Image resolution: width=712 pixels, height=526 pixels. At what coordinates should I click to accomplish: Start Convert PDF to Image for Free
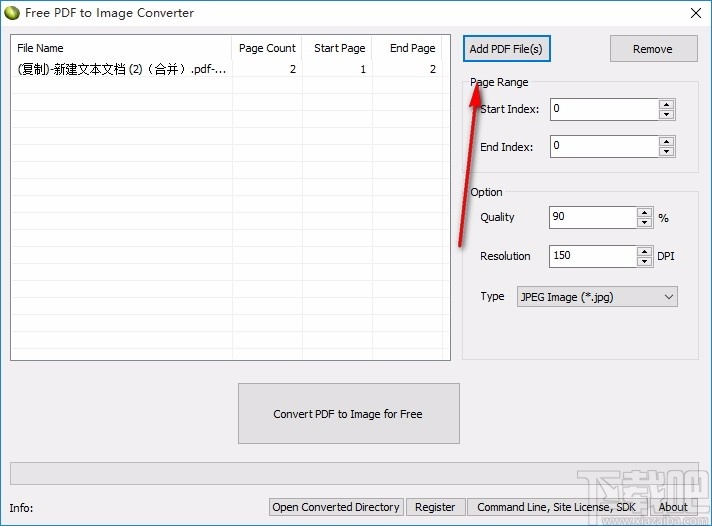coord(348,413)
